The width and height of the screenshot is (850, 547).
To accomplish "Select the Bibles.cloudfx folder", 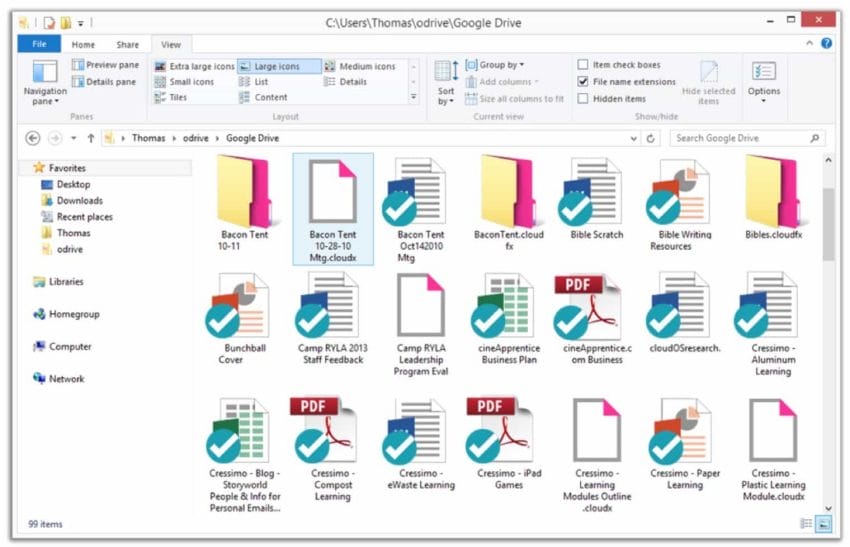I will pyautogui.click(x=773, y=197).
